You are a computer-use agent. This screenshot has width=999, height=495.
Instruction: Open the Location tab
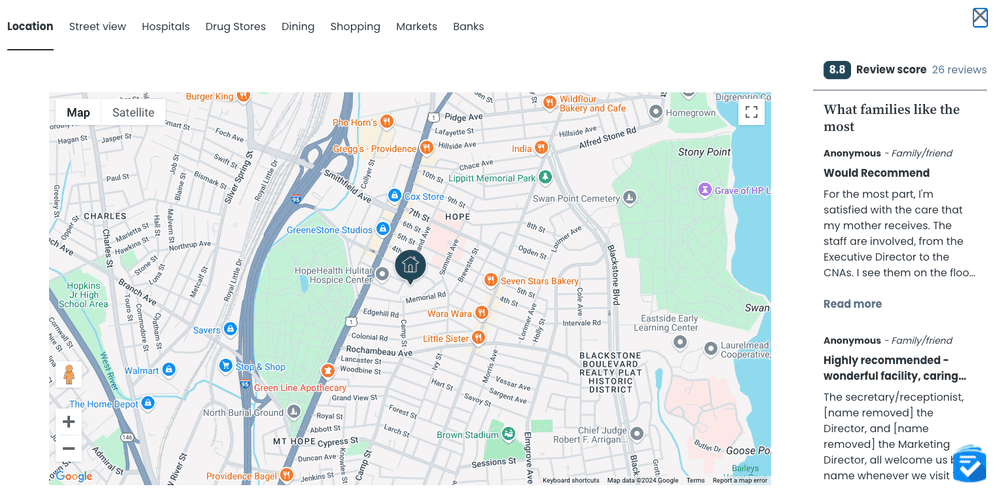tap(30, 27)
